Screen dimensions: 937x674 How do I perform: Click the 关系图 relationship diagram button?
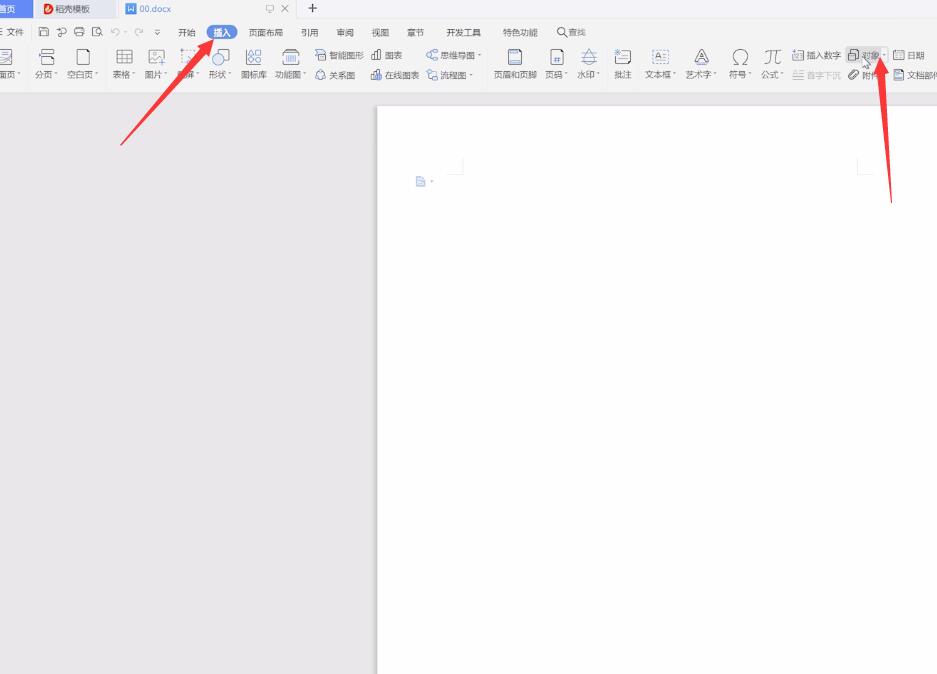point(335,75)
